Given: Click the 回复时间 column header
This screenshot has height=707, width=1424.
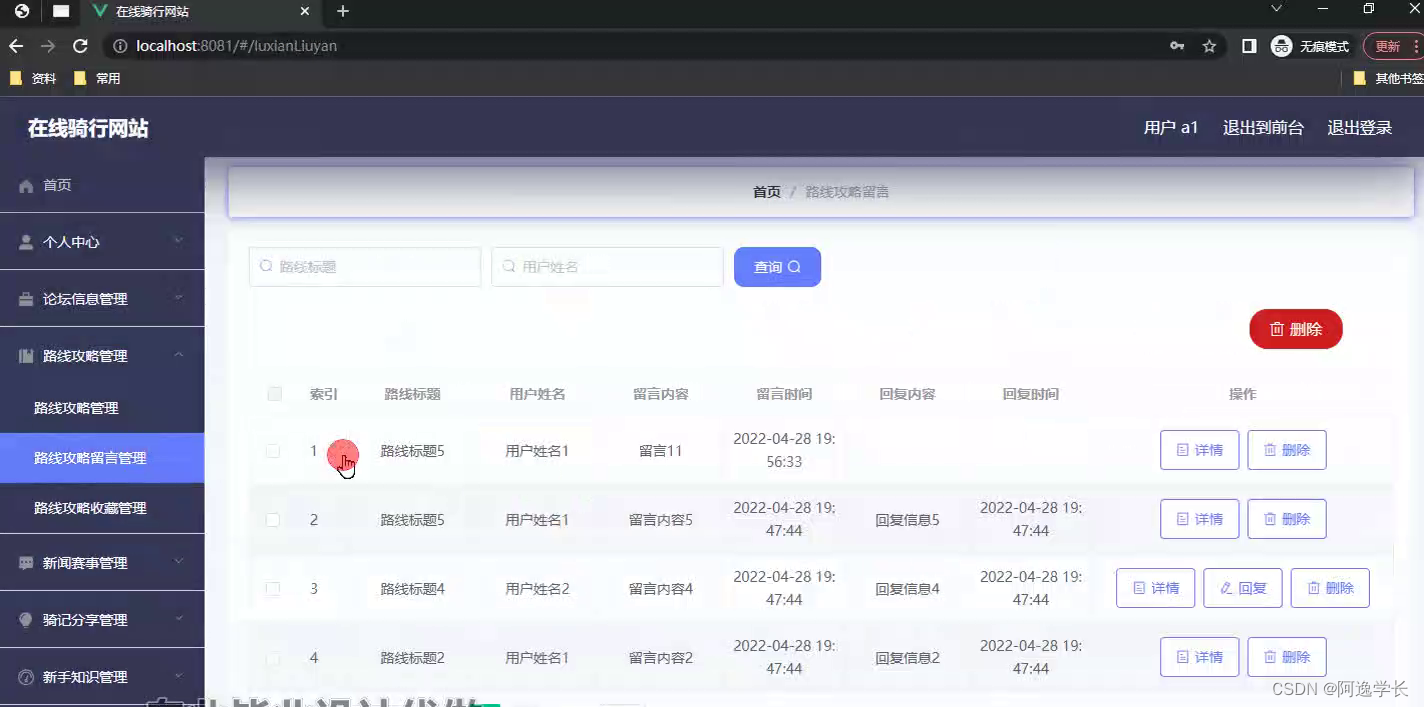Looking at the screenshot, I should point(1031,394).
